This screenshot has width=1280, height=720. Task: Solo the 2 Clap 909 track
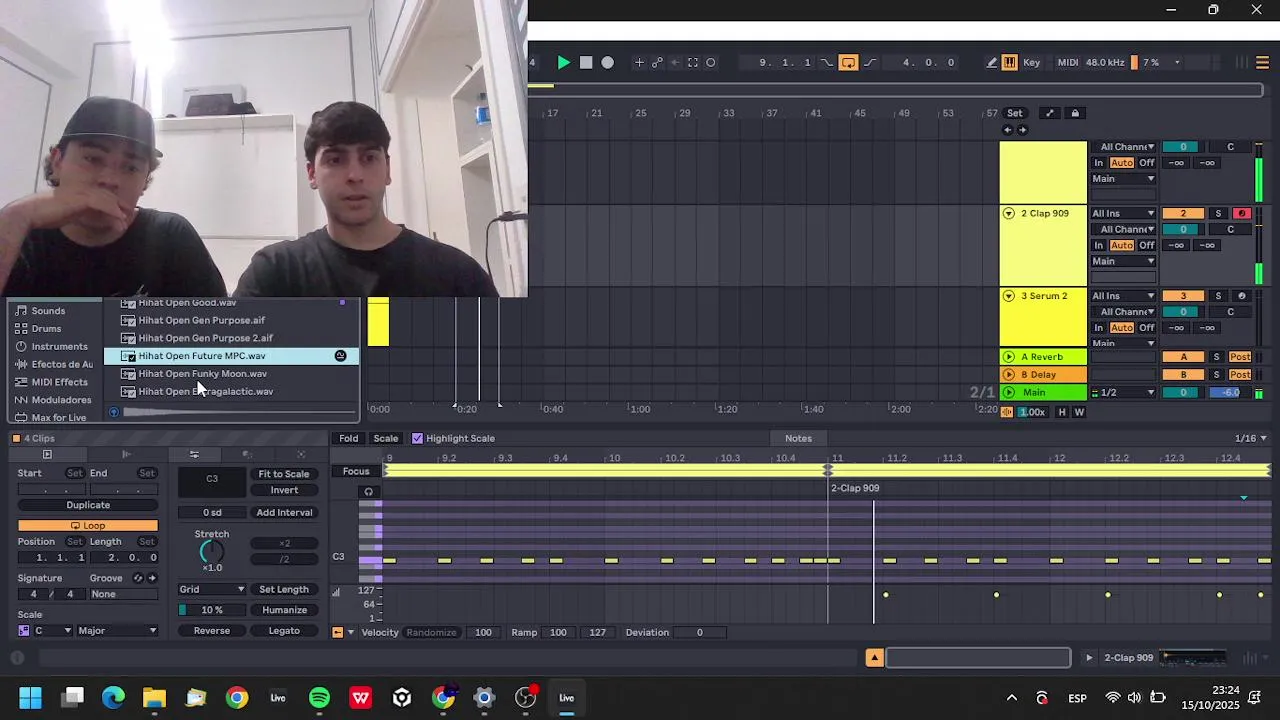(1218, 213)
